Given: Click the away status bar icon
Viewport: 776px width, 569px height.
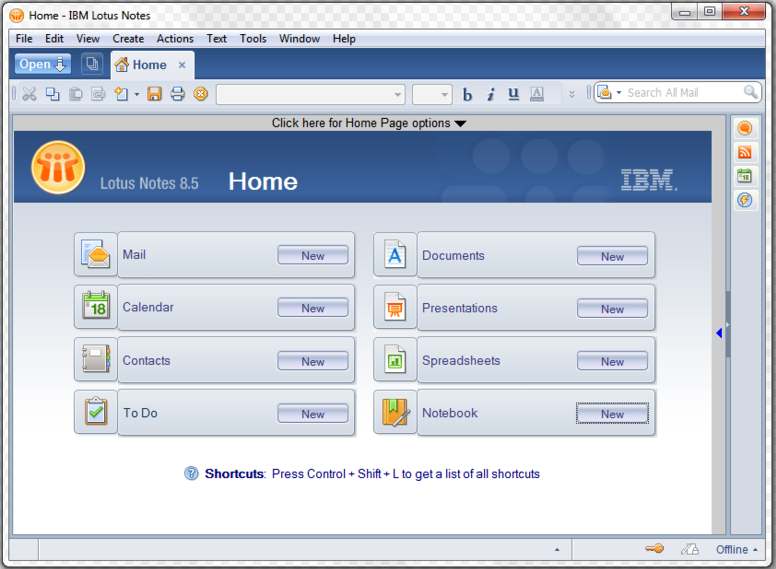Looking at the screenshot, I should point(690,549).
